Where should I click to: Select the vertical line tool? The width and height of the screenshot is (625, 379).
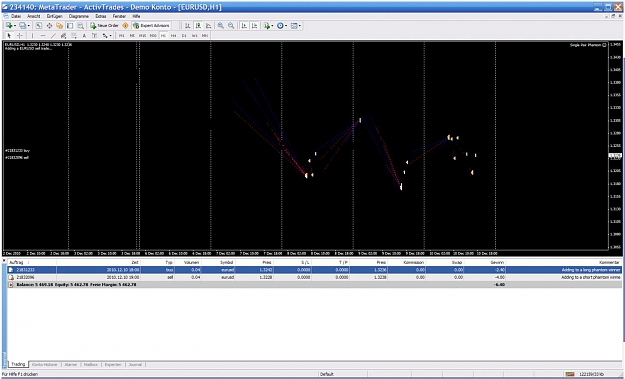32,35
